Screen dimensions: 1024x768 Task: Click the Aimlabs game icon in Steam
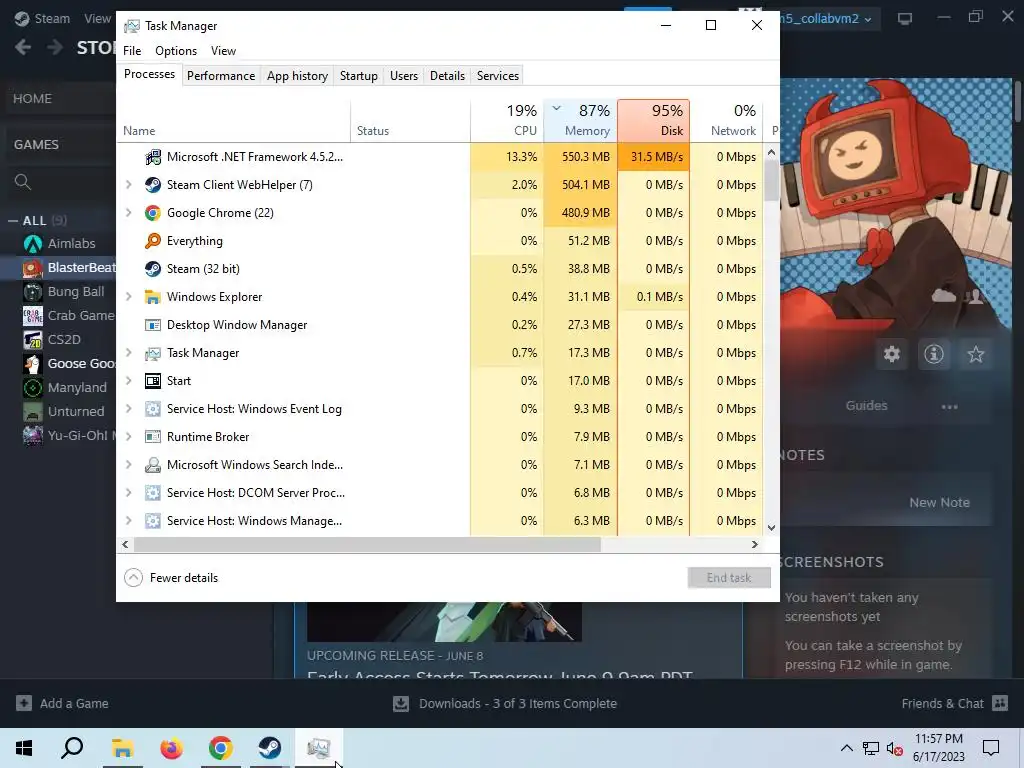[33, 244]
